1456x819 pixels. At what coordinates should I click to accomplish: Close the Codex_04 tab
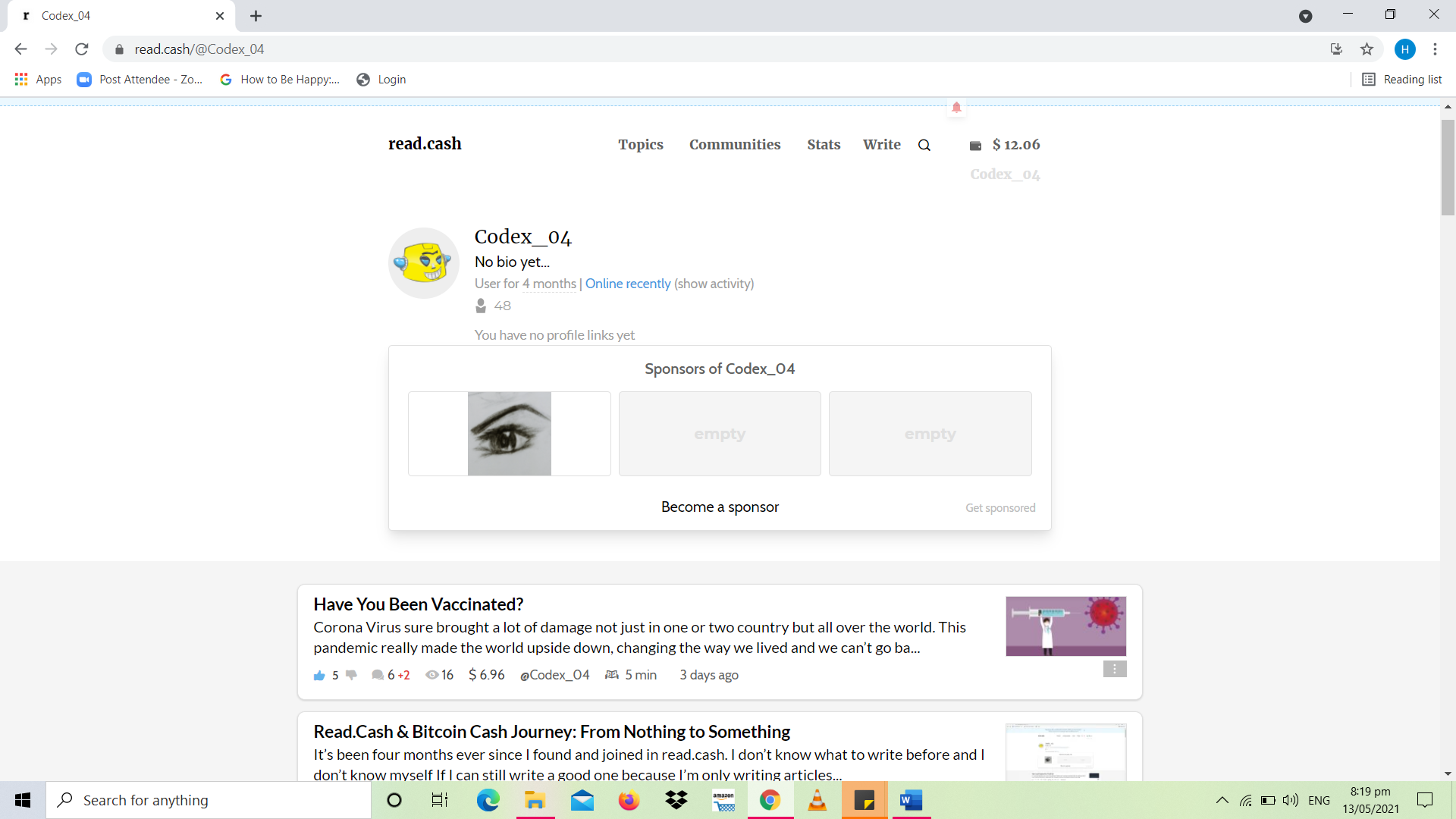pyautogui.click(x=220, y=16)
